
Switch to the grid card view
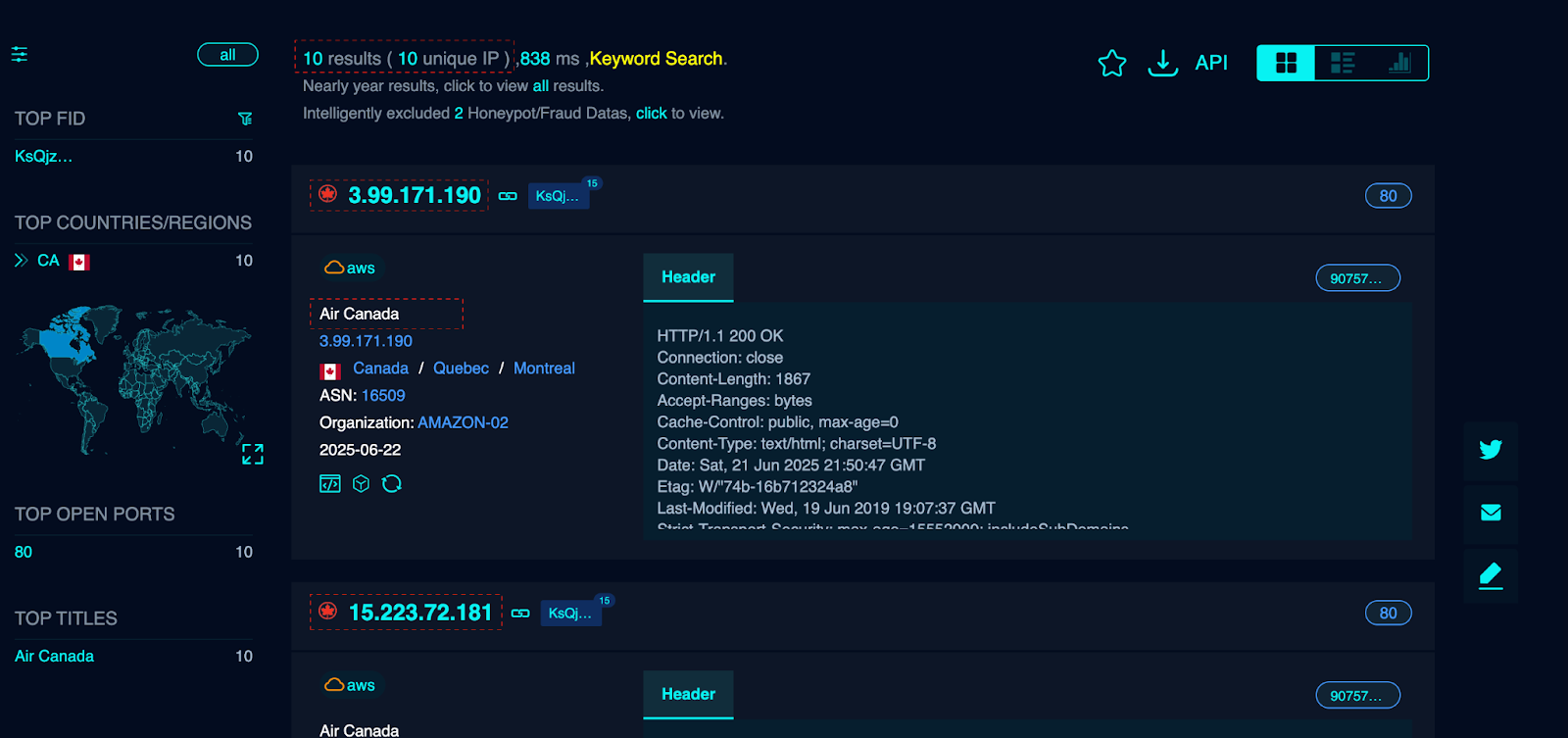1286,63
